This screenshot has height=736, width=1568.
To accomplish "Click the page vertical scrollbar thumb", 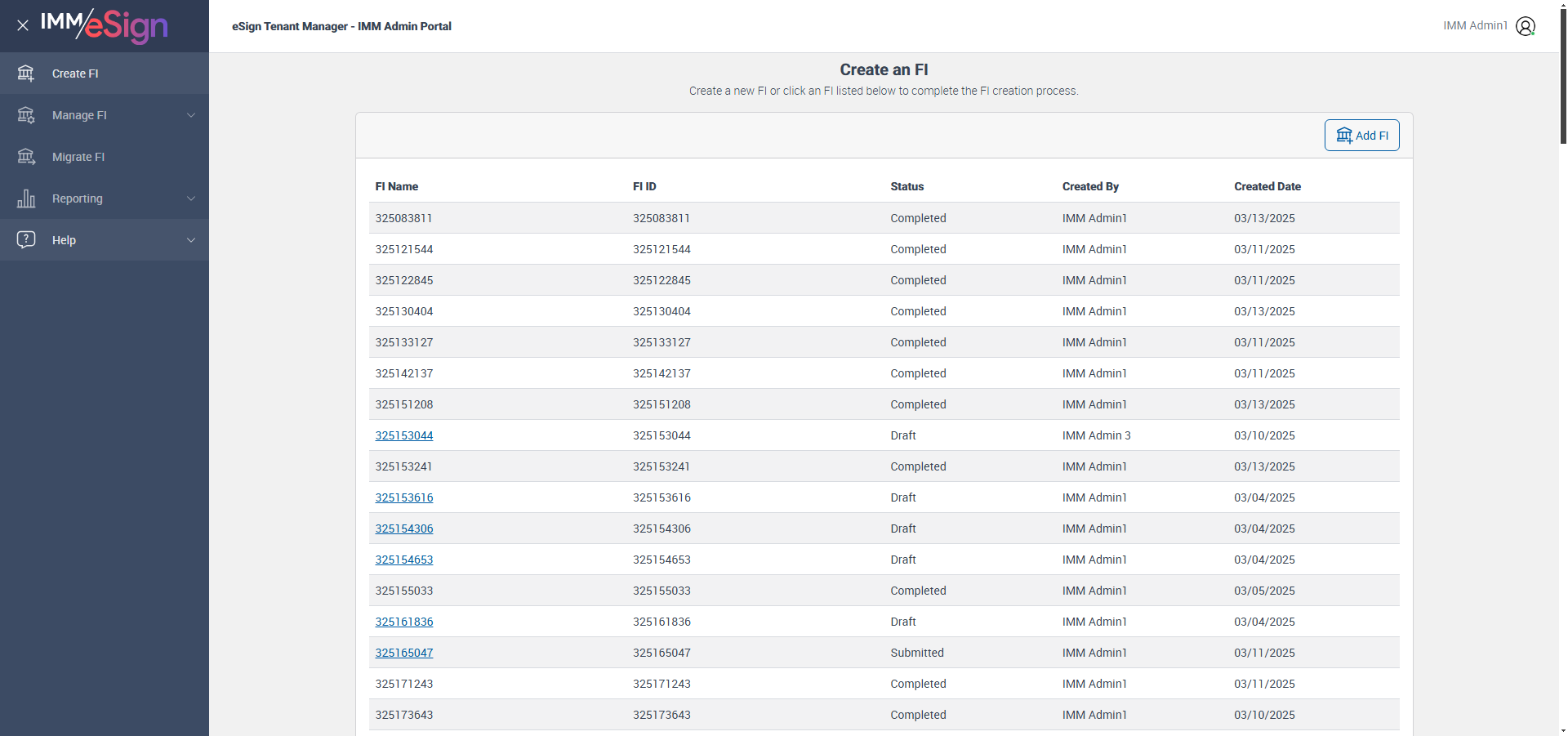I will coord(1563,74).
